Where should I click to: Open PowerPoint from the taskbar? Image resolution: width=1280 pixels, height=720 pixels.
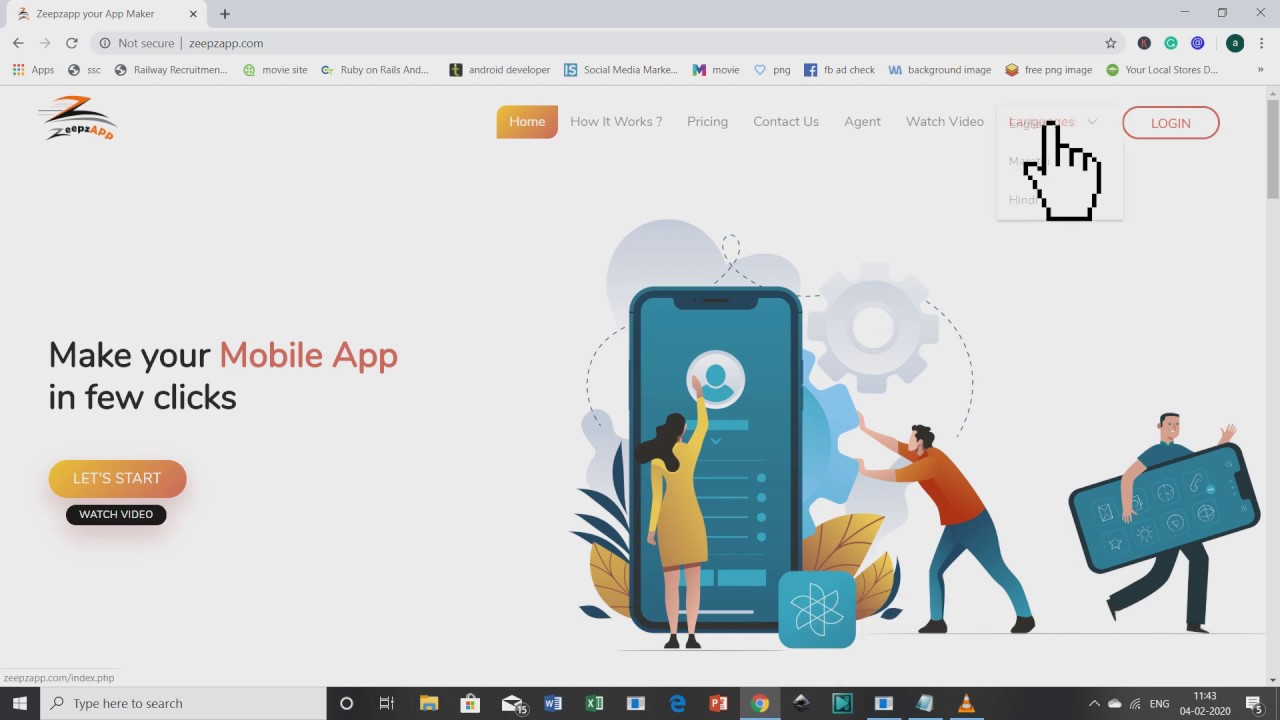pos(718,703)
